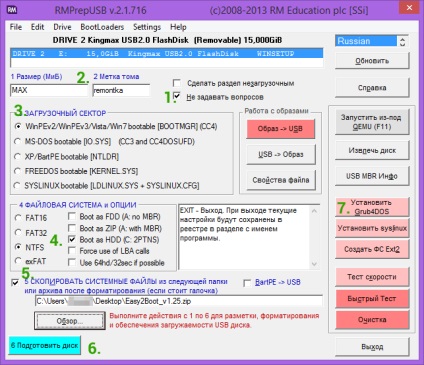424x365 pixels.
Task: Open the Settings menu
Action: (147, 27)
